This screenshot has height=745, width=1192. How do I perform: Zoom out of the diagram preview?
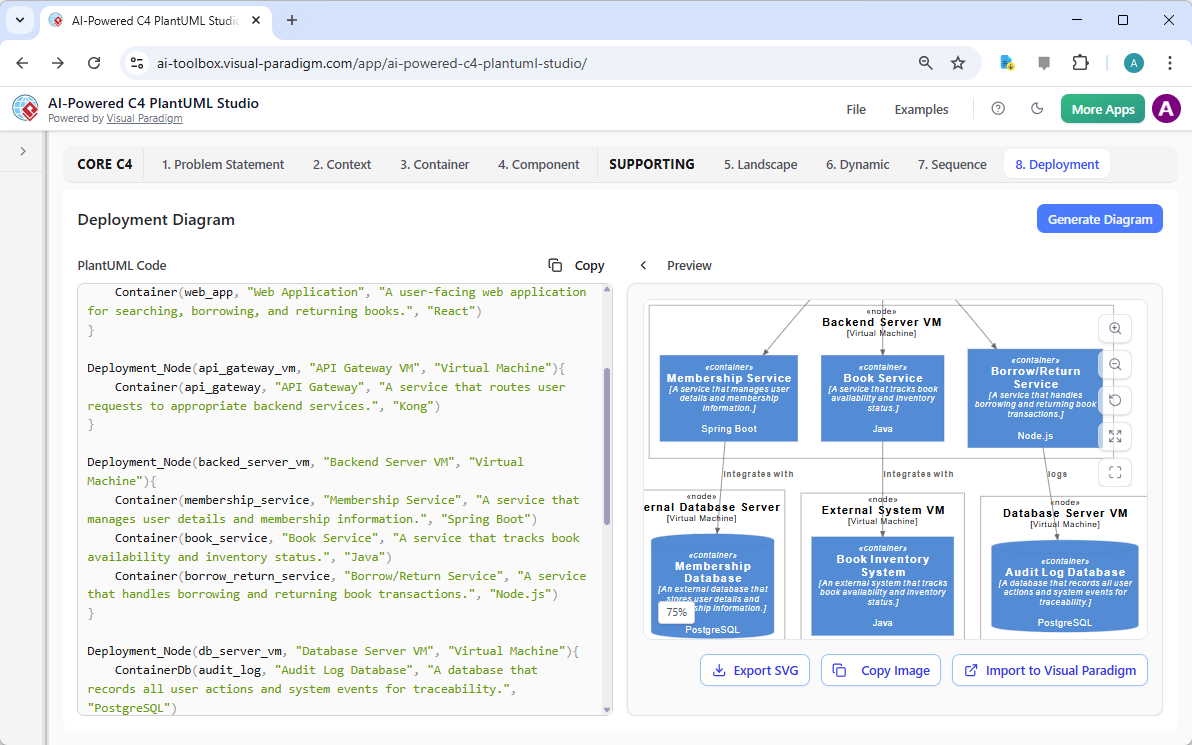[x=1114, y=364]
